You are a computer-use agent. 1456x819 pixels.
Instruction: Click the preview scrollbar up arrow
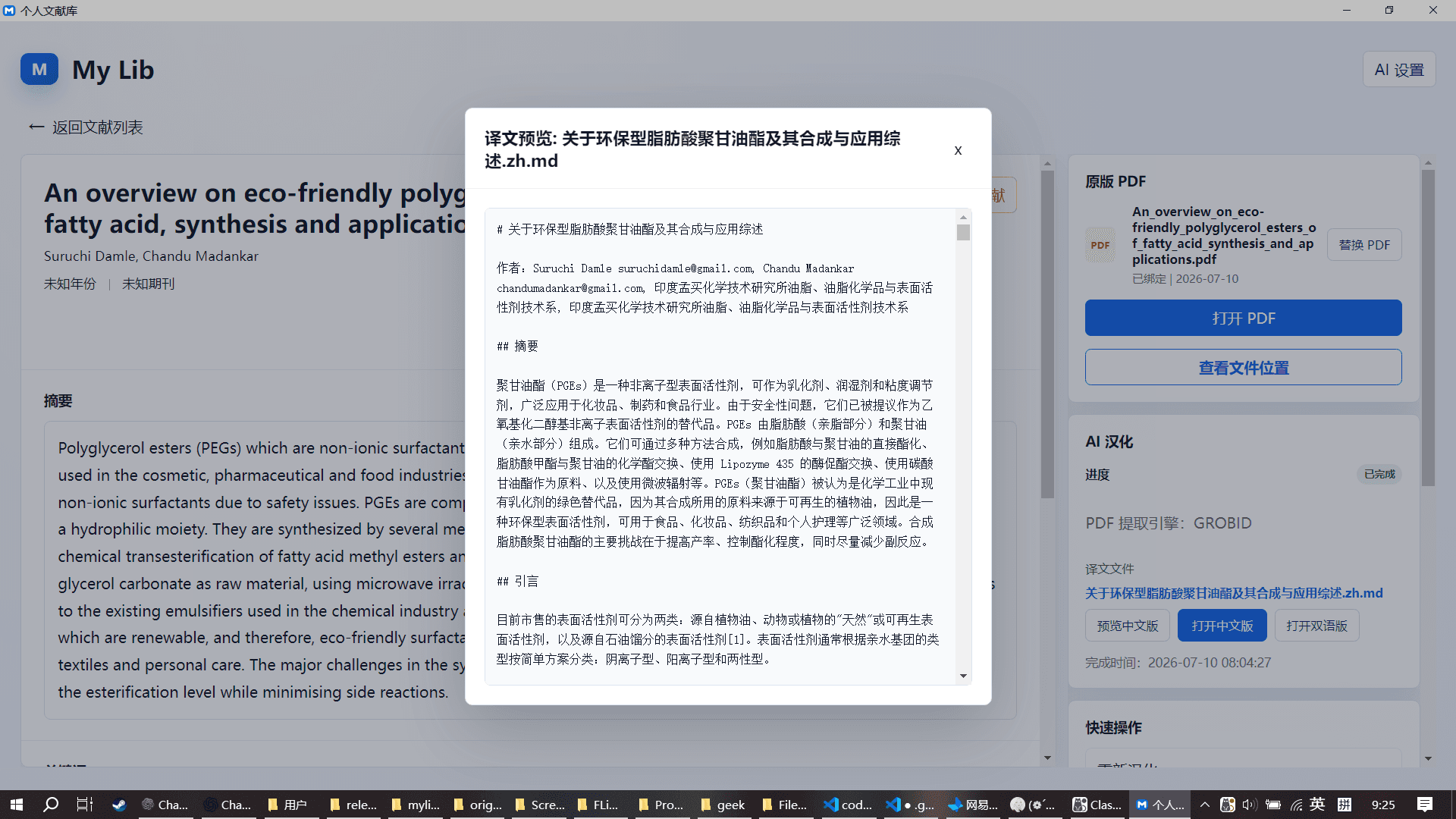click(x=963, y=217)
